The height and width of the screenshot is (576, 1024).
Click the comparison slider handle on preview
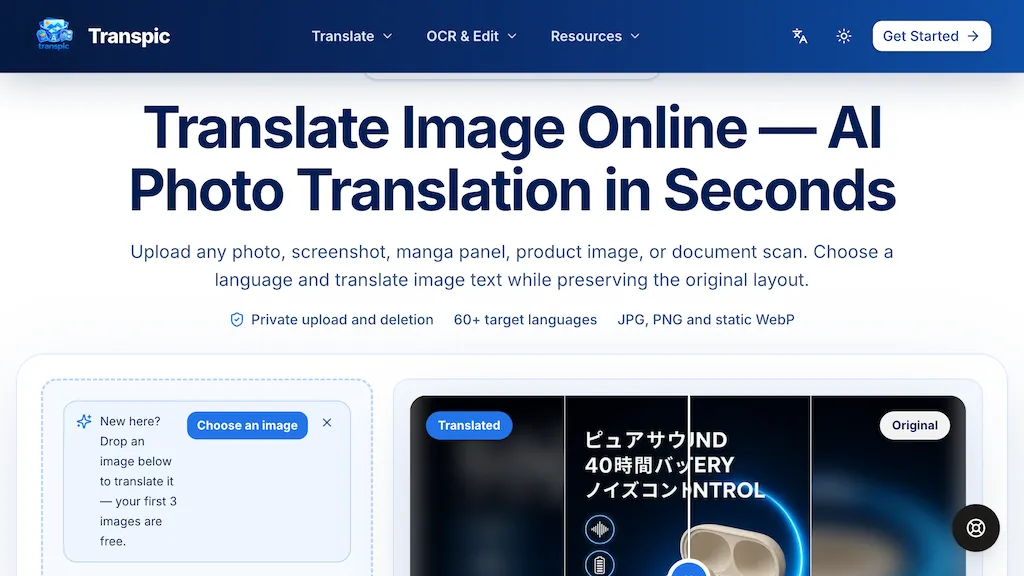(x=688, y=568)
